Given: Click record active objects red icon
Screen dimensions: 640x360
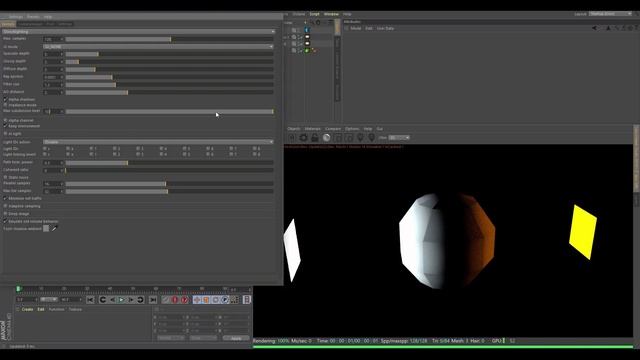Looking at the screenshot, I should [x=166, y=300].
